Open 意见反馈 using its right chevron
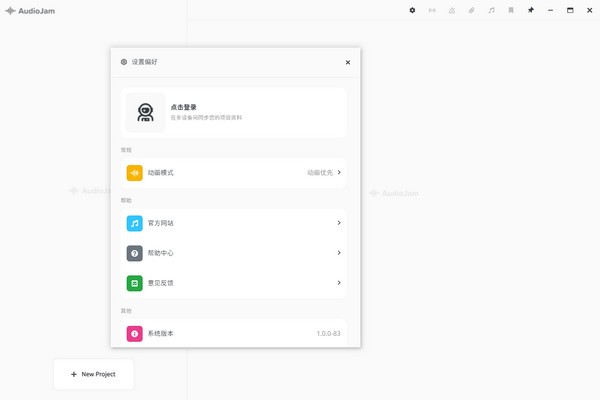600x400 pixels. [339, 283]
